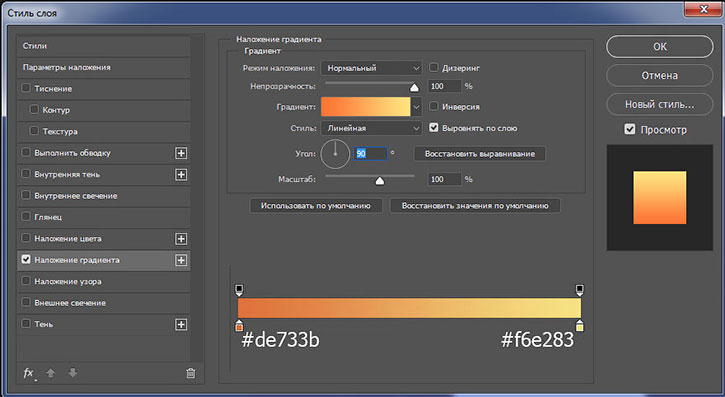Enable the Инверсия checkbox
This screenshot has width=725, height=397.
tap(433, 106)
